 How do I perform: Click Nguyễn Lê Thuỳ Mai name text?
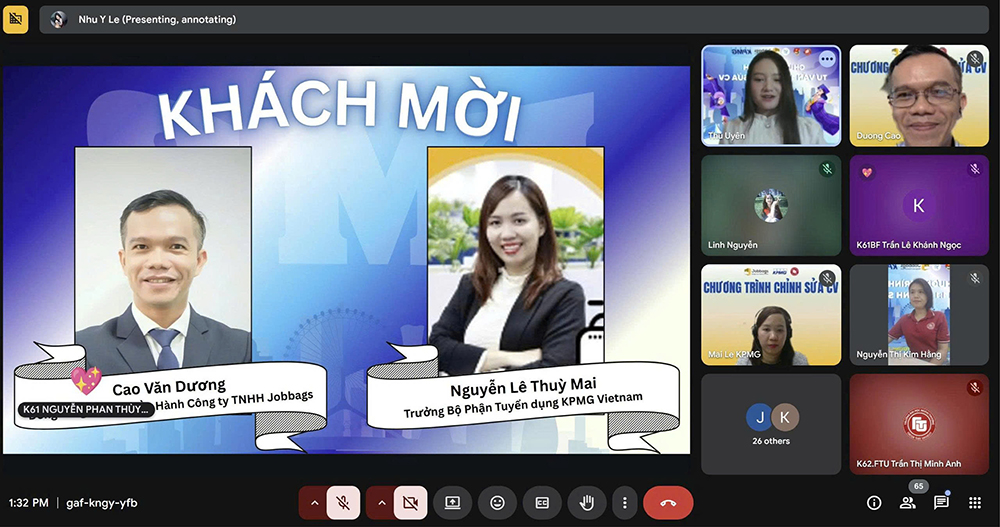coord(524,386)
